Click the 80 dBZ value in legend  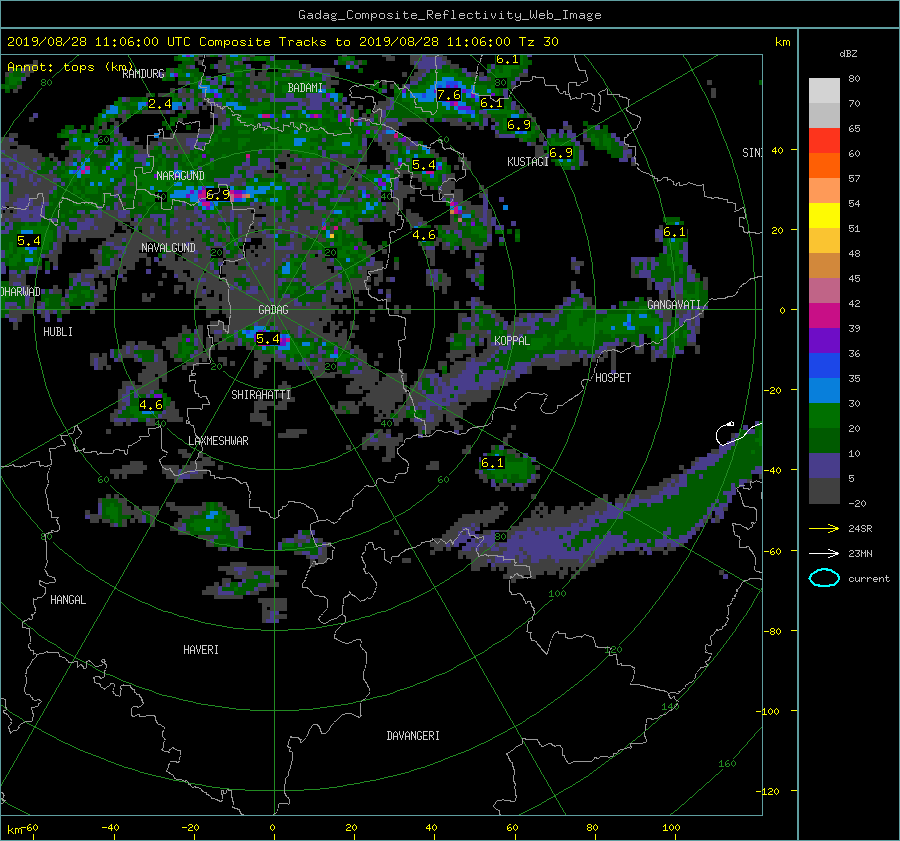[854, 79]
